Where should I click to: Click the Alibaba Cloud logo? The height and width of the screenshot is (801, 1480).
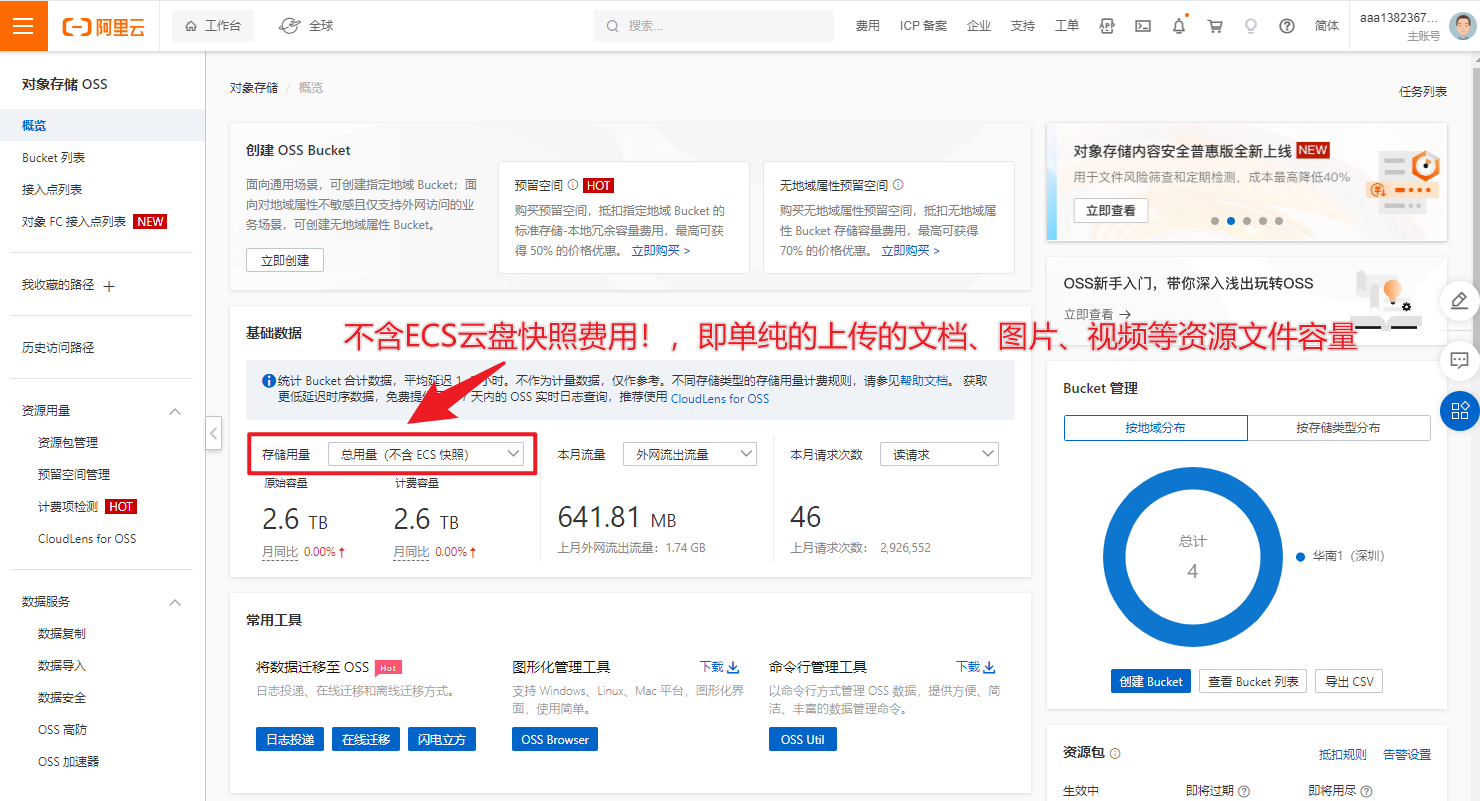(x=104, y=27)
